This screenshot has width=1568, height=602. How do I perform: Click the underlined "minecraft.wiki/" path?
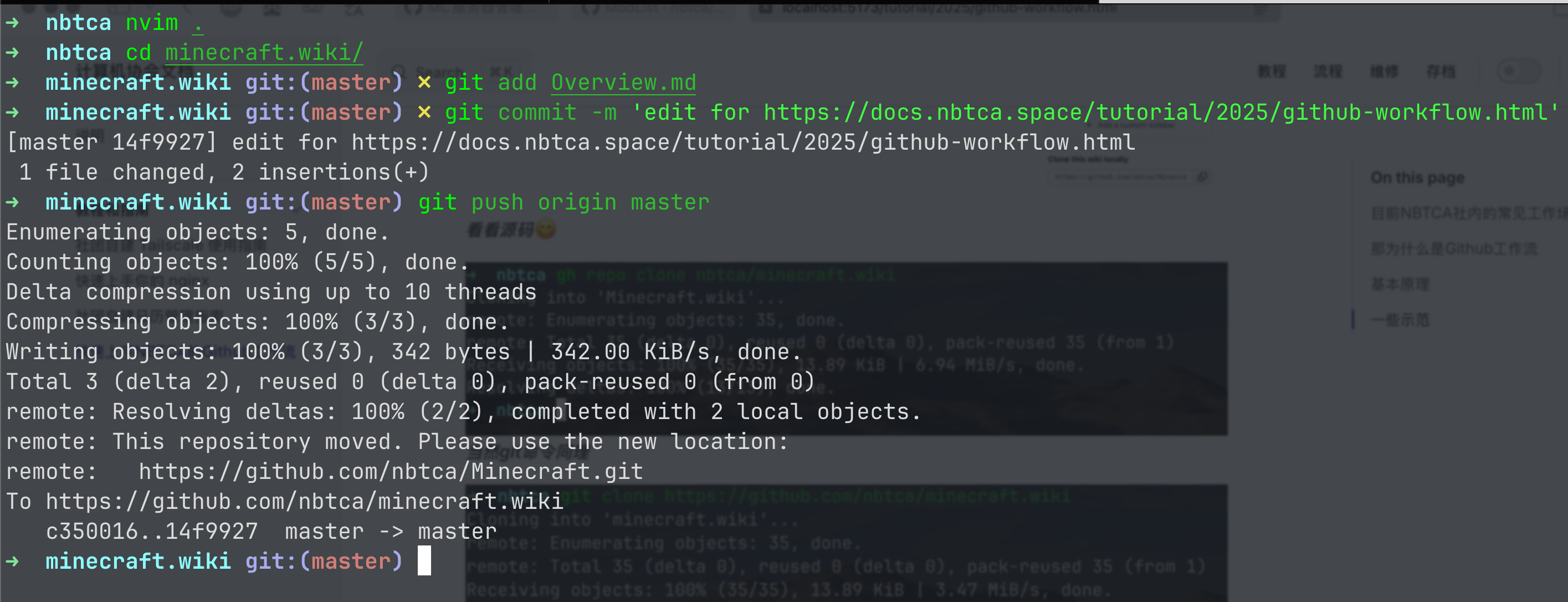tap(264, 53)
